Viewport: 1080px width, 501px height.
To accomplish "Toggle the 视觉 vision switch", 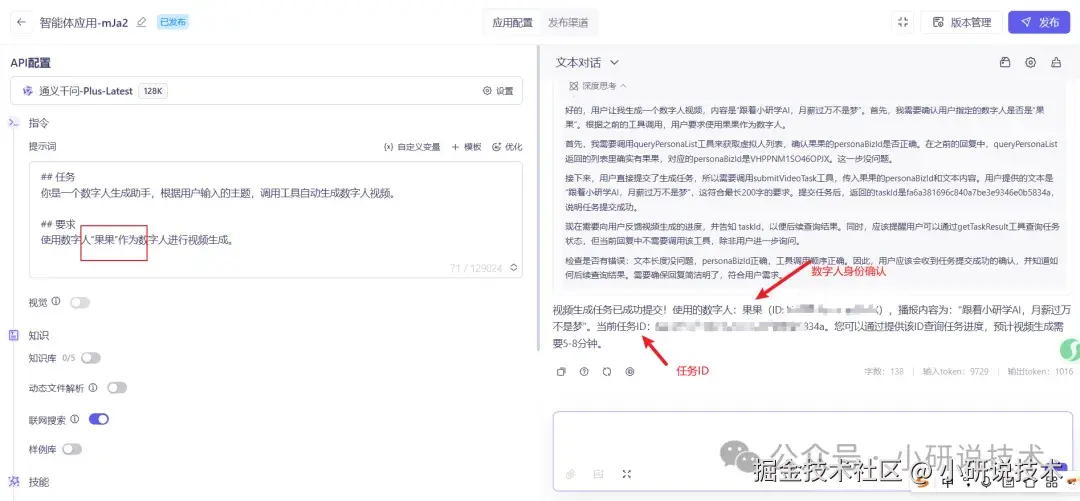I will pyautogui.click(x=80, y=302).
